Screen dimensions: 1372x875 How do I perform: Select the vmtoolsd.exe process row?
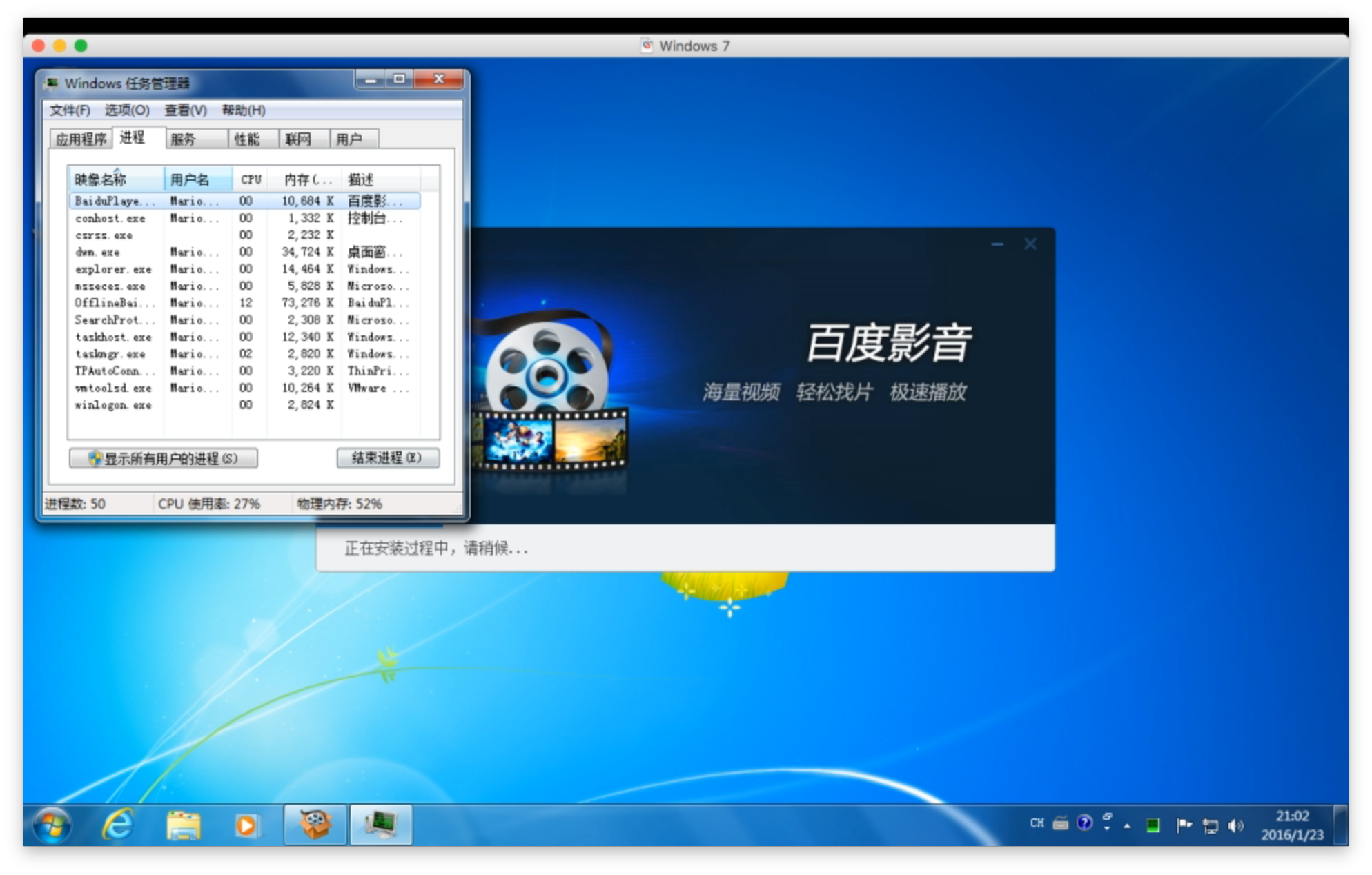pos(245,388)
